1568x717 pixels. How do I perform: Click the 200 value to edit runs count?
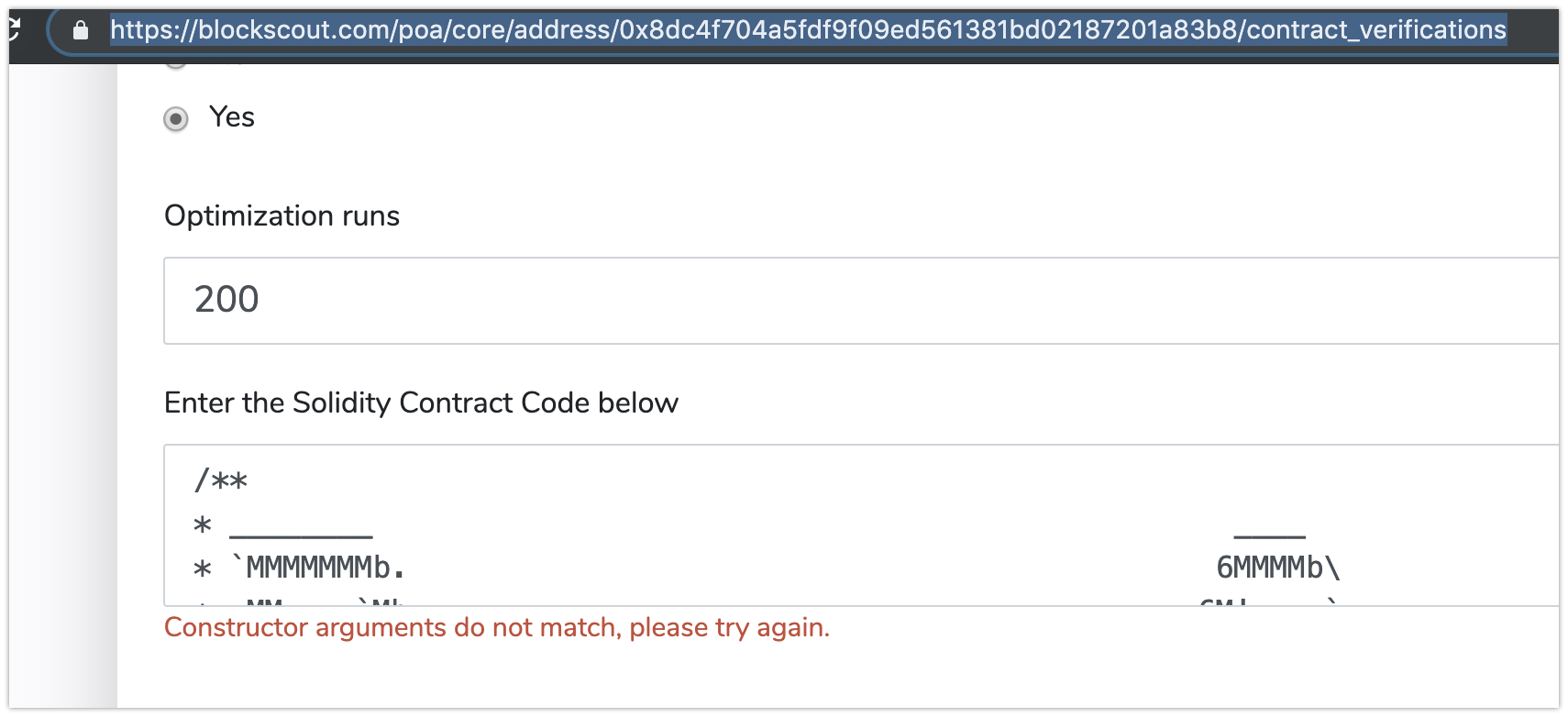point(226,299)
